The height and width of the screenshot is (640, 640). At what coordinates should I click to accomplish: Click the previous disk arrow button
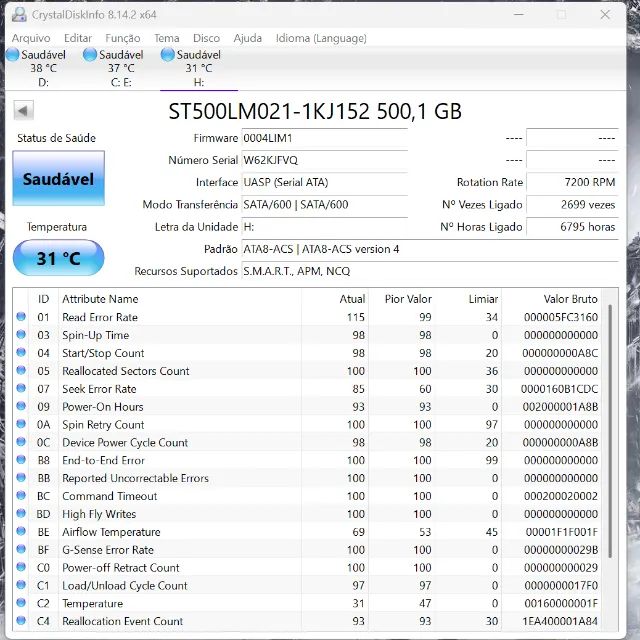click(x=23, y=110)
